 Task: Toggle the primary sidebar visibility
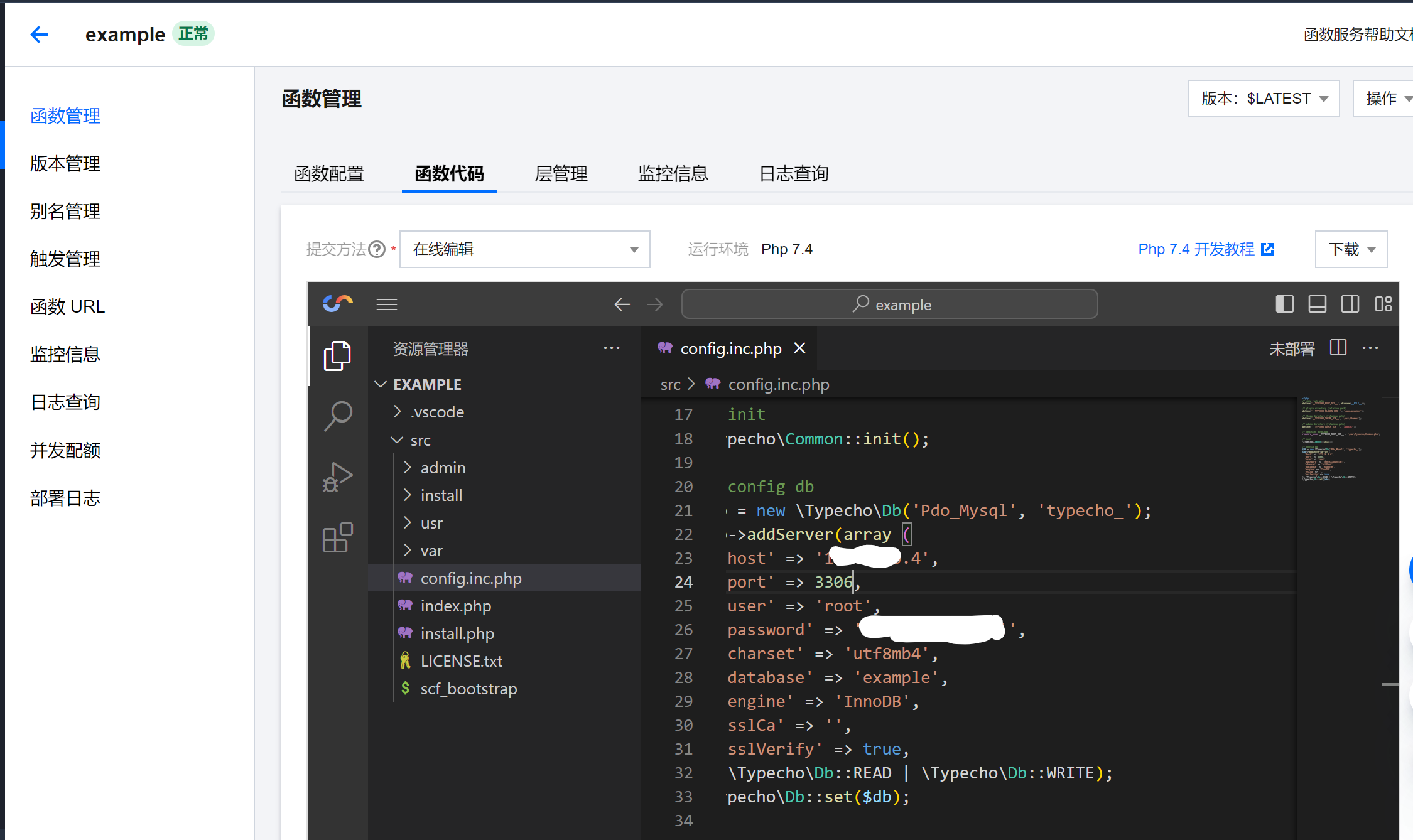[x=1284, y=304]
